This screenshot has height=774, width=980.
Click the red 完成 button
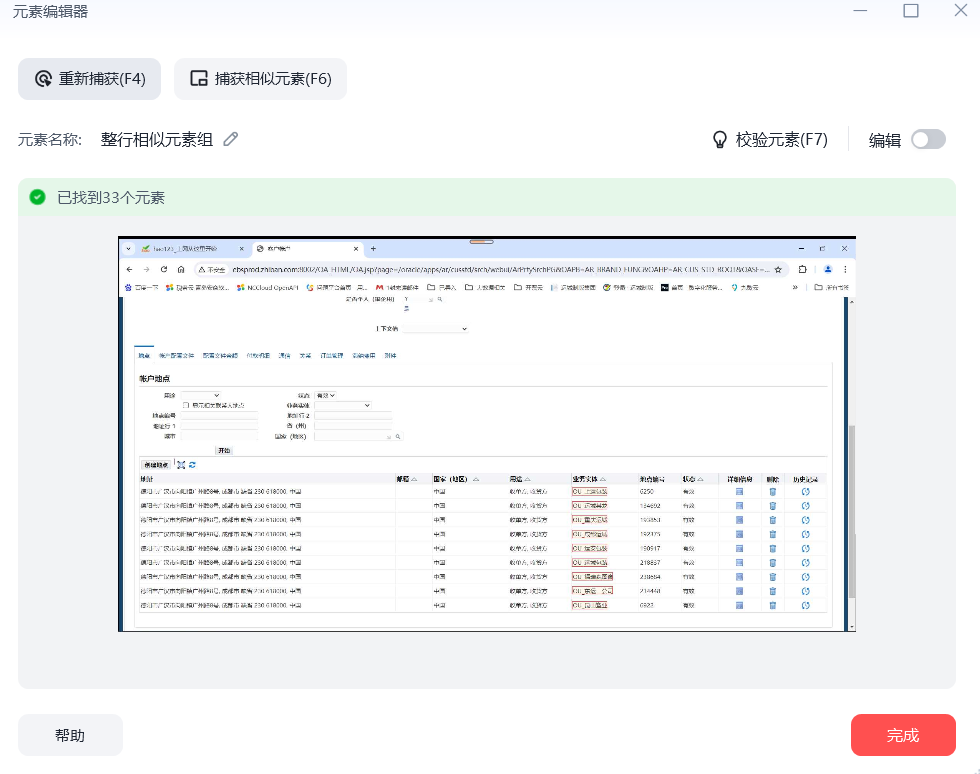click(x=902, y=735)
